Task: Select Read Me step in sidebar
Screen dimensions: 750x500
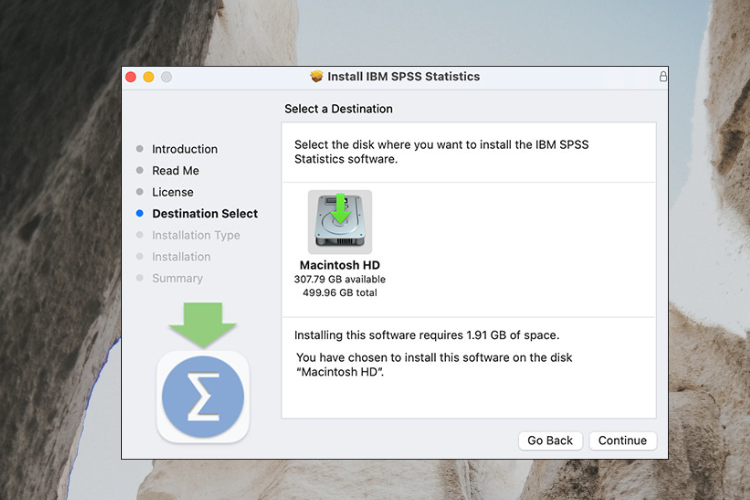Action: point(176,170)
